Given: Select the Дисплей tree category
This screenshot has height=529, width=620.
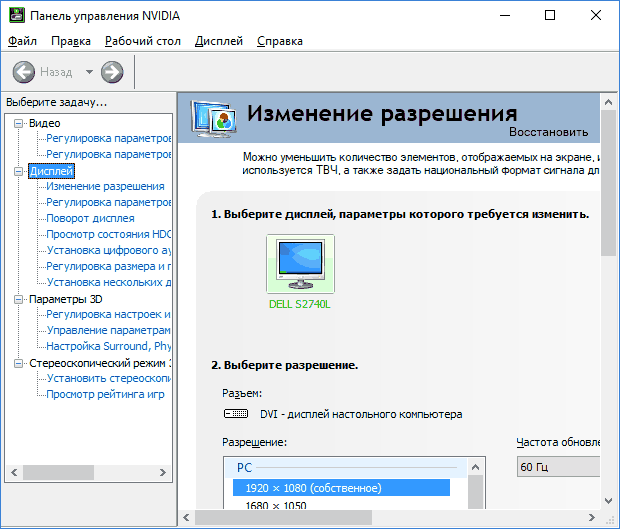Looking at the screenshot, I should click(x=51, y=171).
